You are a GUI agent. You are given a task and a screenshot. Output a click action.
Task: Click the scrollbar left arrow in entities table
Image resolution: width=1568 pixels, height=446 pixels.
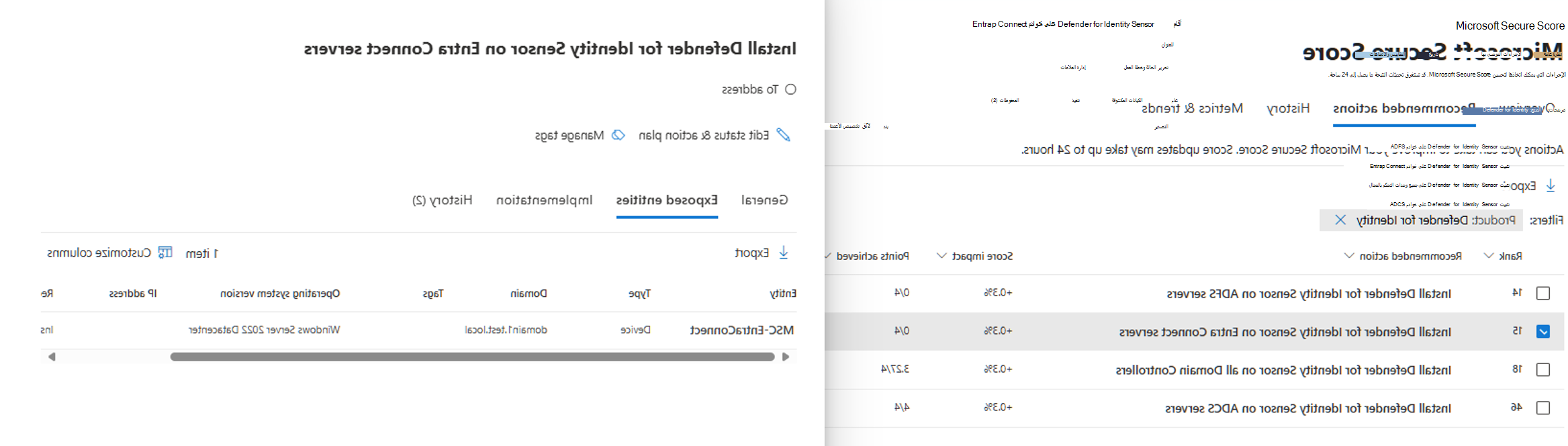51,357
